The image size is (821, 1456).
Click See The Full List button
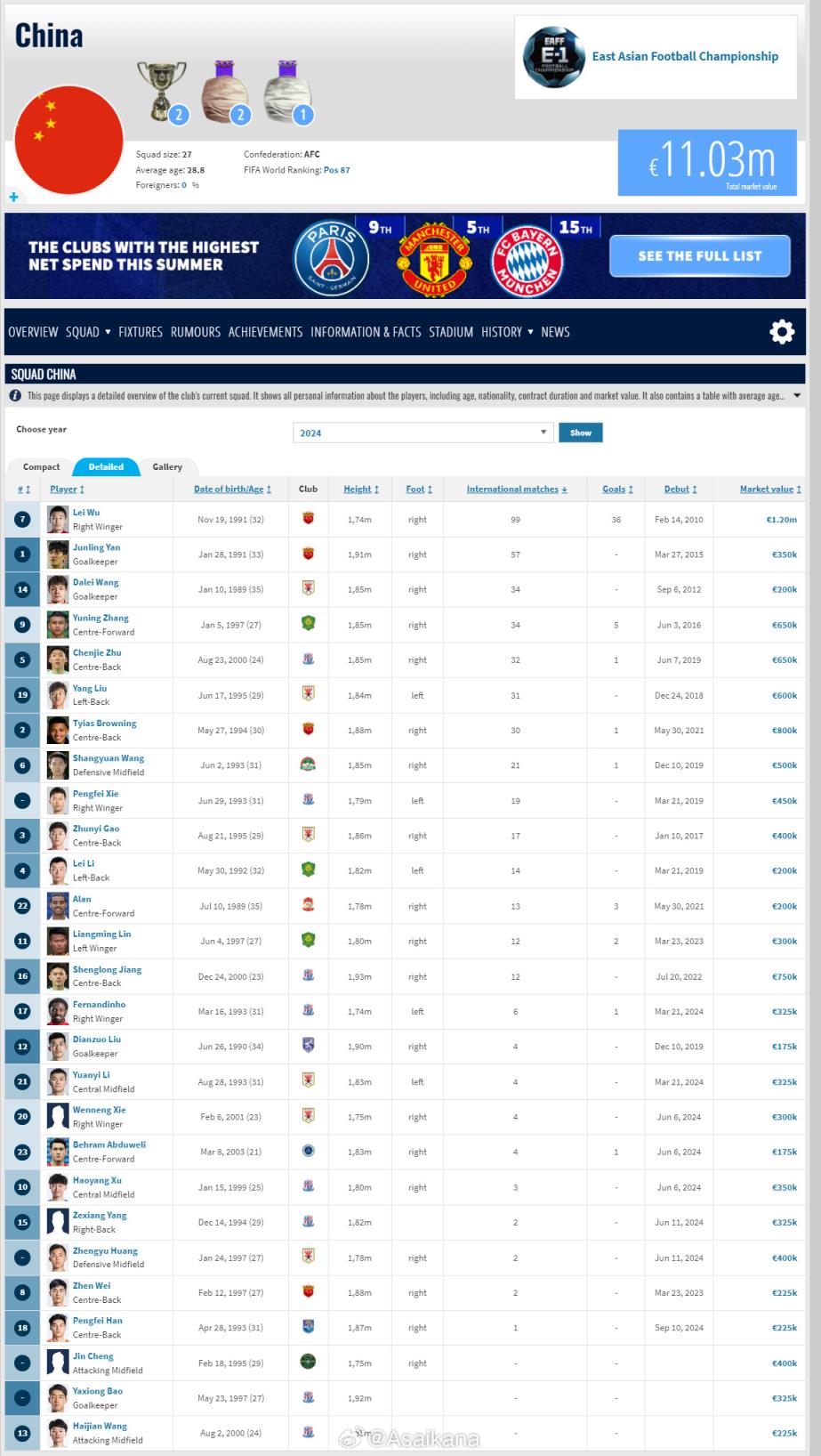(x=699, y=256)
